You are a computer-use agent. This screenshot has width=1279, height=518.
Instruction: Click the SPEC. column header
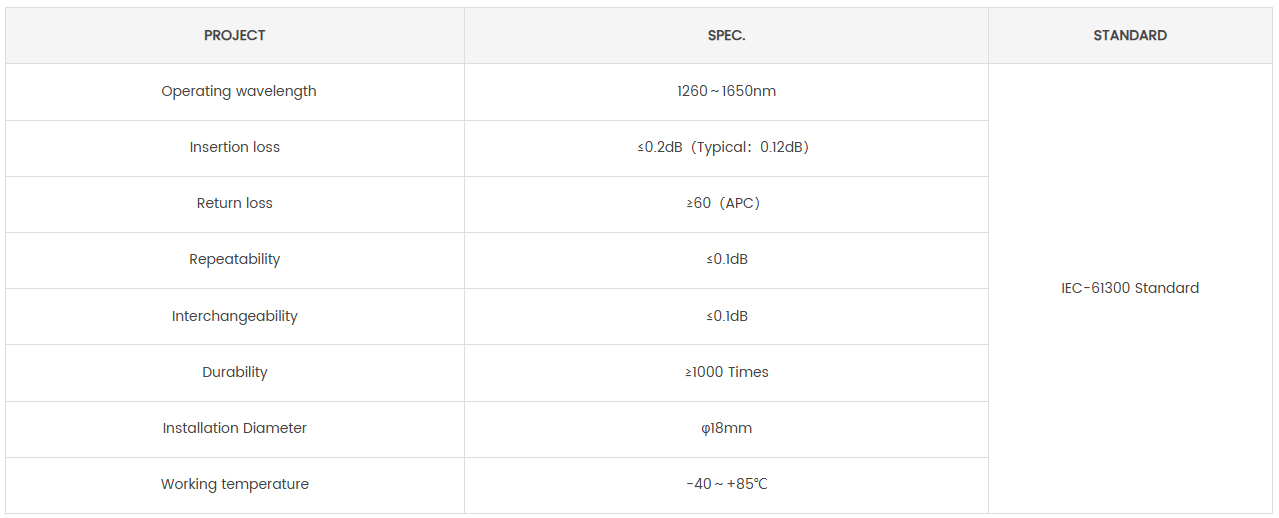point(726,35)
